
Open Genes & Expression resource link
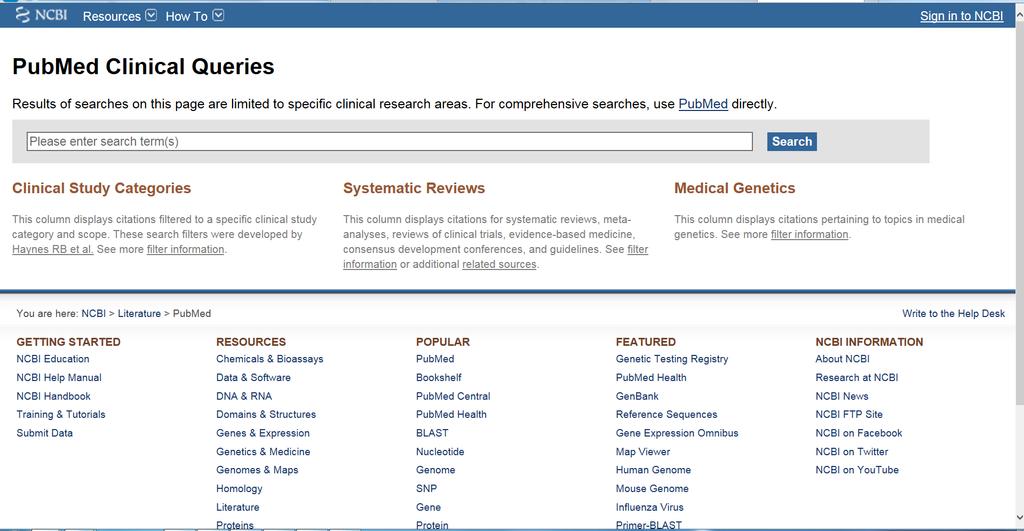coord(263,433)
